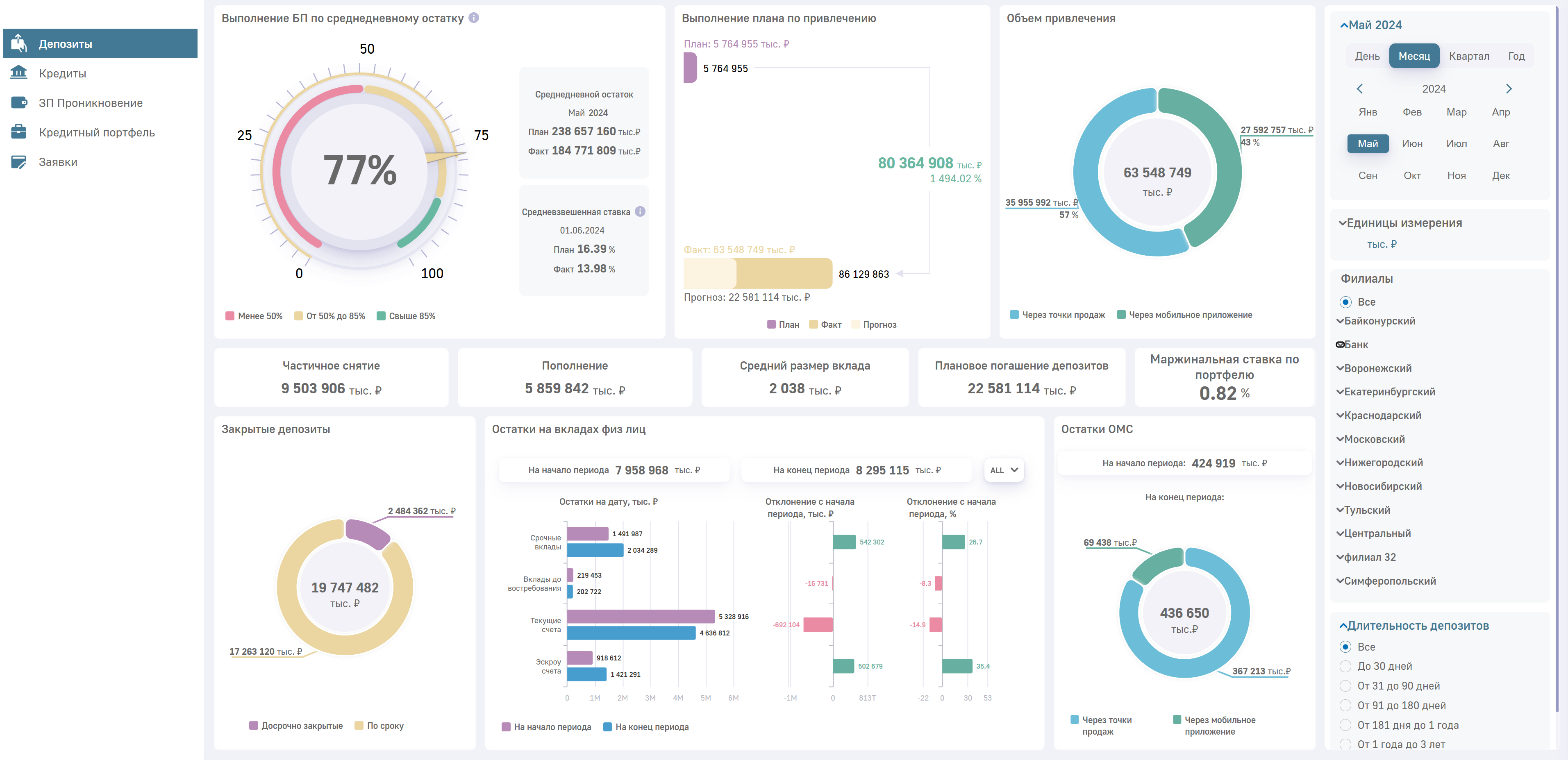Click the Deposits icon in the sidebar
The height and width of the screenshot is (760, 1568).
(19, 43)
